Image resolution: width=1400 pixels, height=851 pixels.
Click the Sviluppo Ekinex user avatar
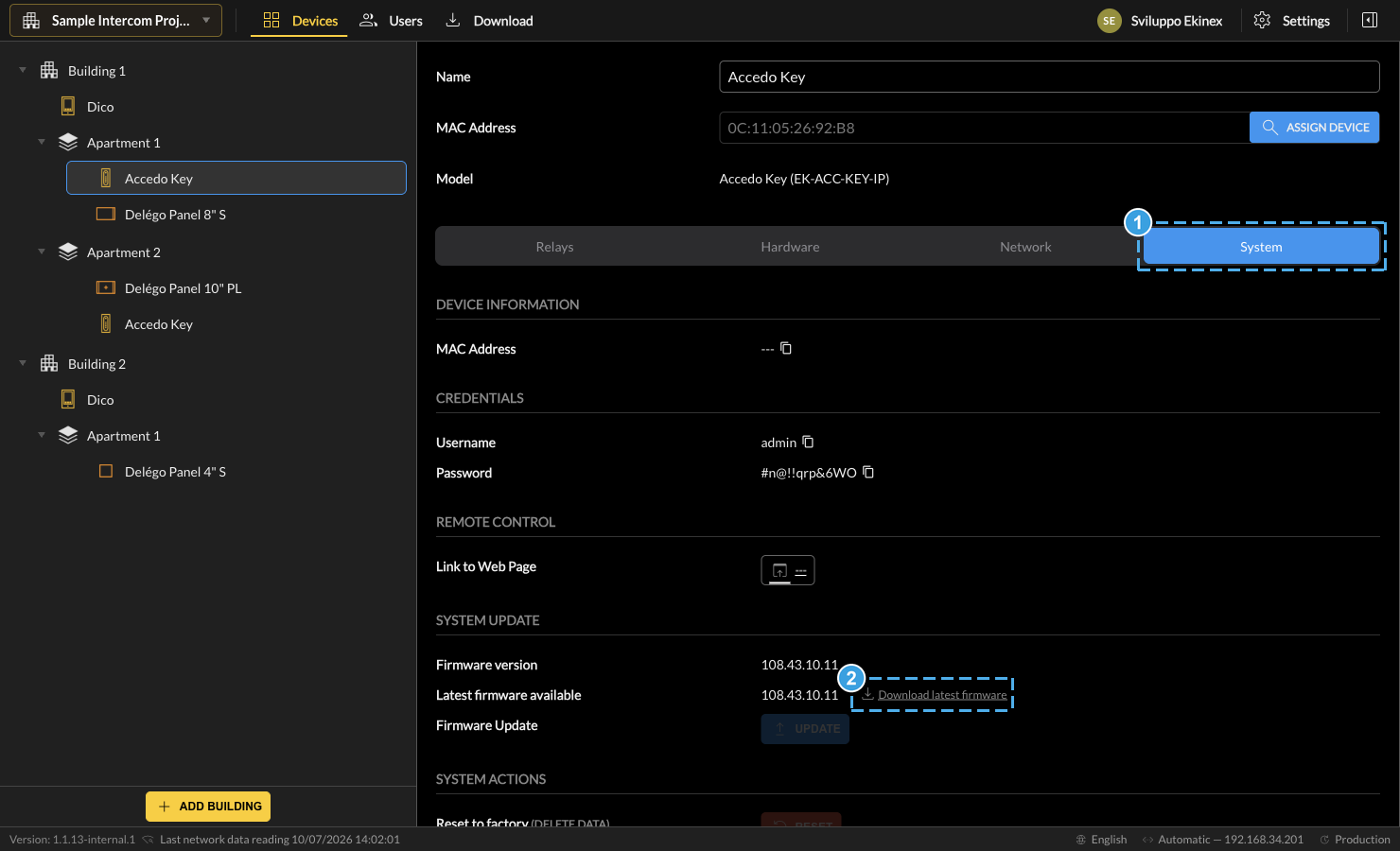point(1109,21)
